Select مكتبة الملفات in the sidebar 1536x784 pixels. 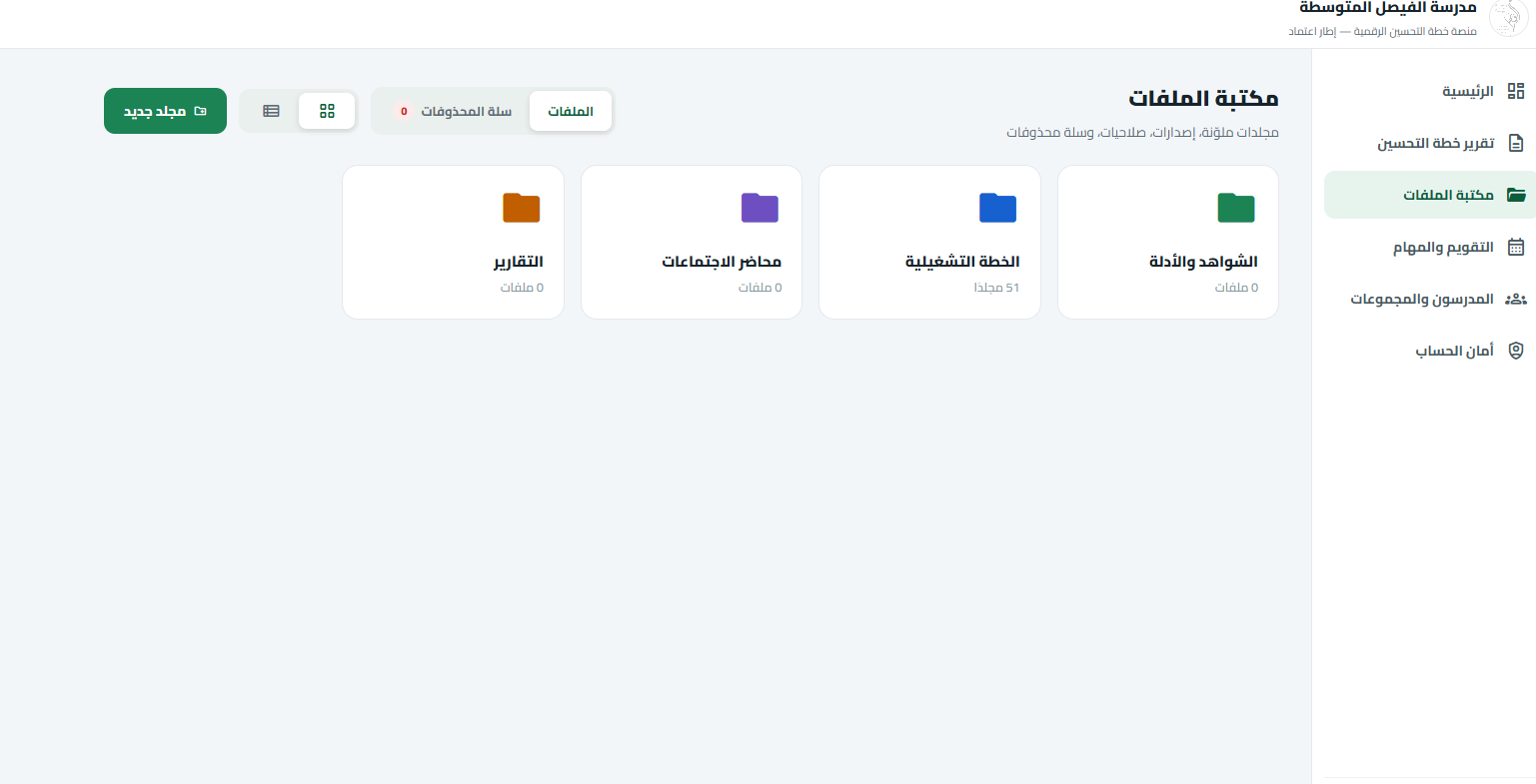click(x=1430, y=195)
